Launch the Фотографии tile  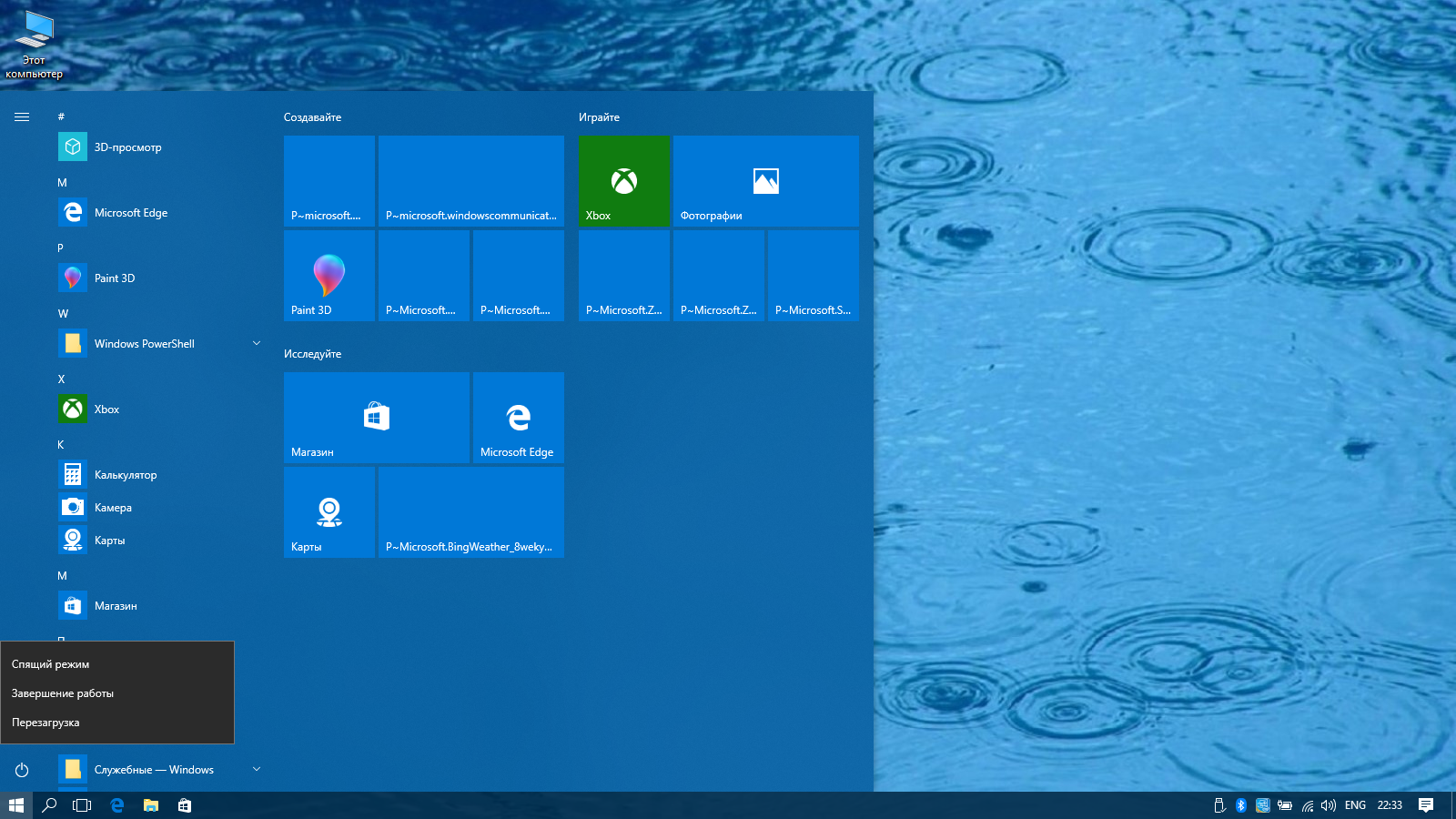pyautogui.click(x=765, y=181)
